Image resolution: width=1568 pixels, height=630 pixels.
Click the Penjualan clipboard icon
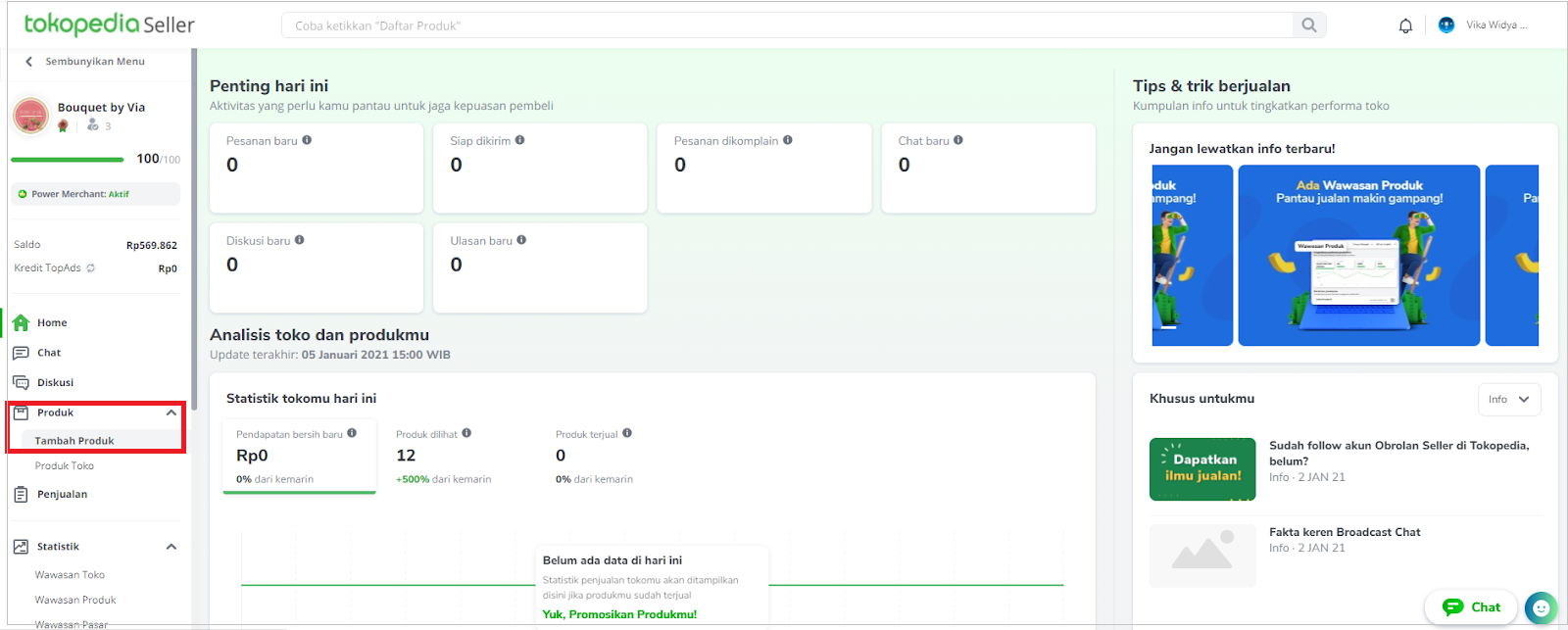pyautogui.click(x=21, y=495)
